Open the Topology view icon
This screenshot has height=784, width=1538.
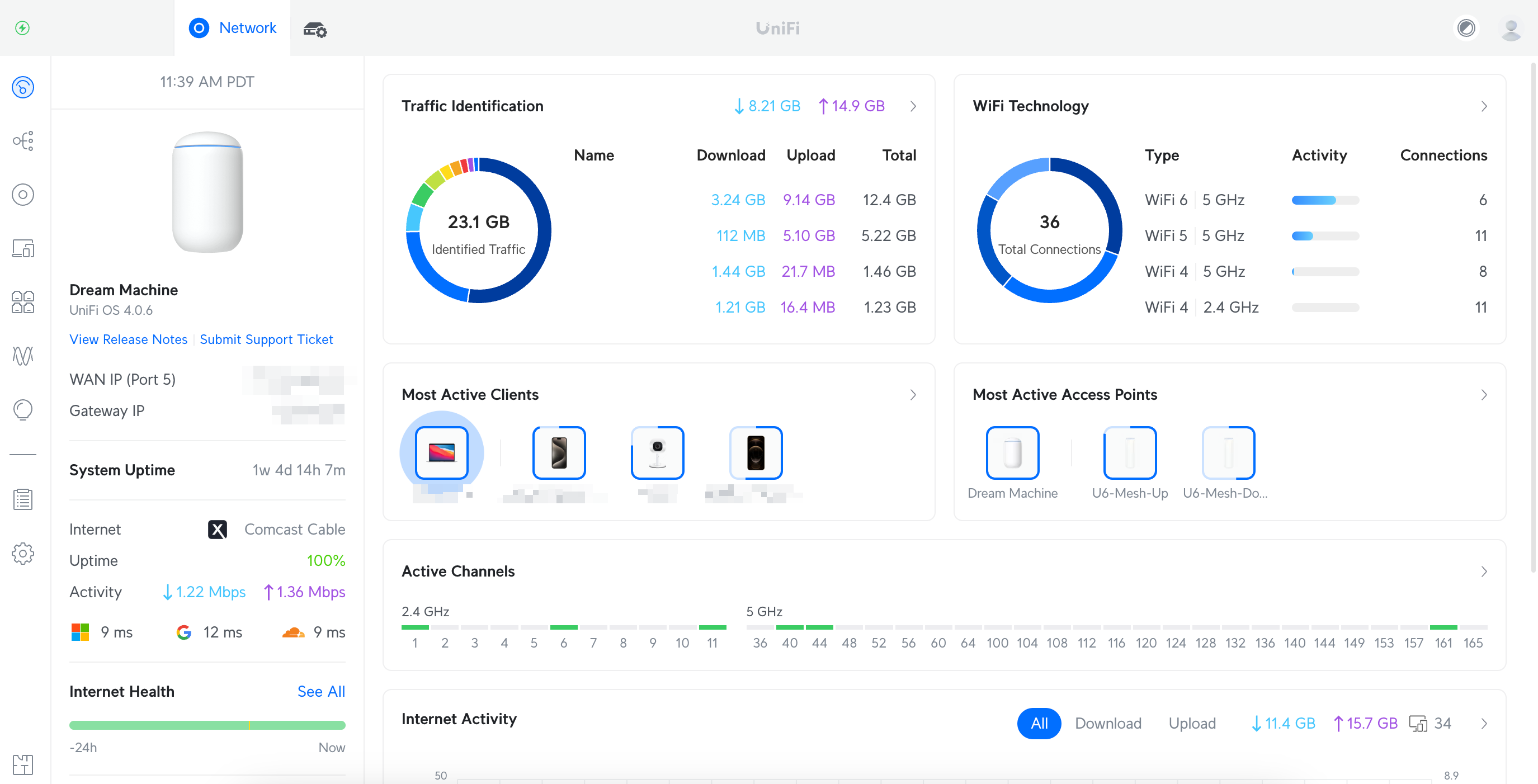pos(23,141)
